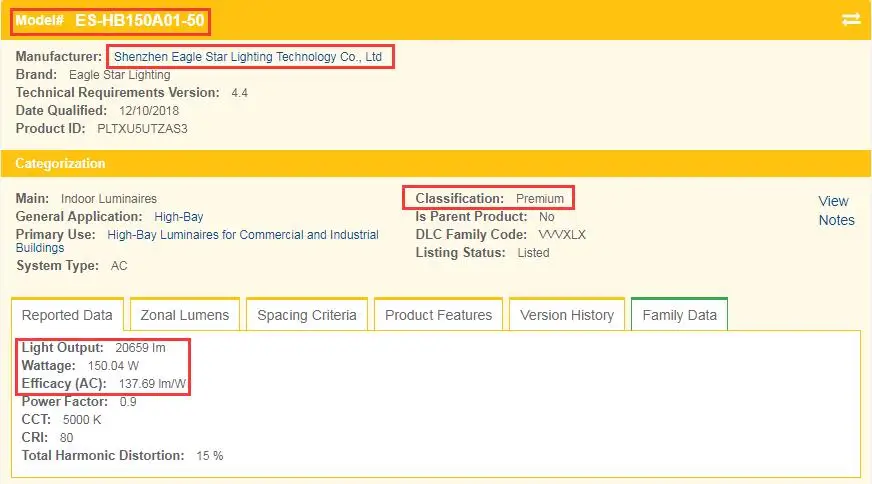
Task: Click the Categorization section header
Action: coord(60,163)
